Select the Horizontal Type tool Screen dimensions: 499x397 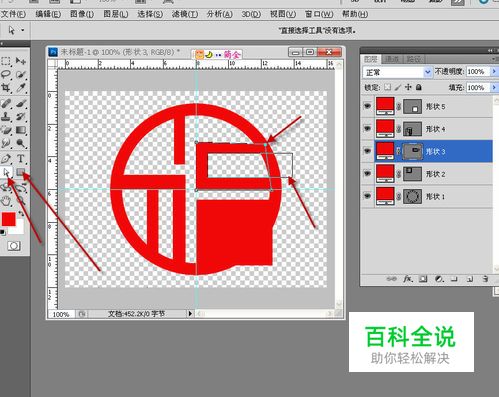[x=21, y=158]
